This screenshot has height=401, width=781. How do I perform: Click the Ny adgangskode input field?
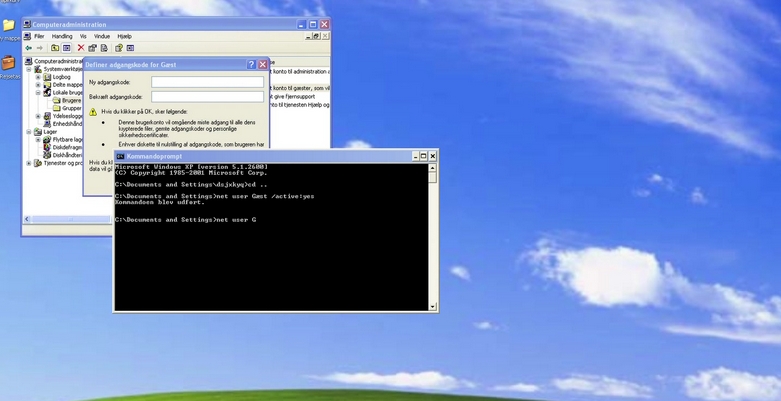[x=207, y=82]
